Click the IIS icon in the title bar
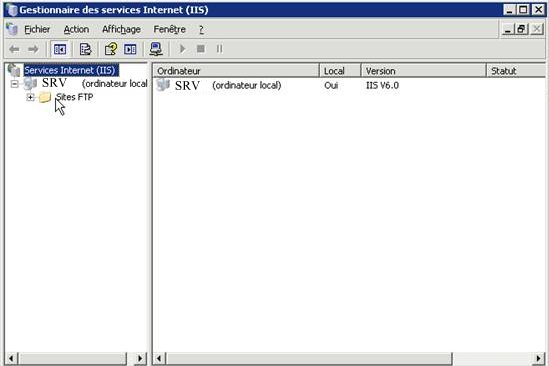The height and width of the screenshot is (366, 549). pyautogui.click(x=12, y=10)
